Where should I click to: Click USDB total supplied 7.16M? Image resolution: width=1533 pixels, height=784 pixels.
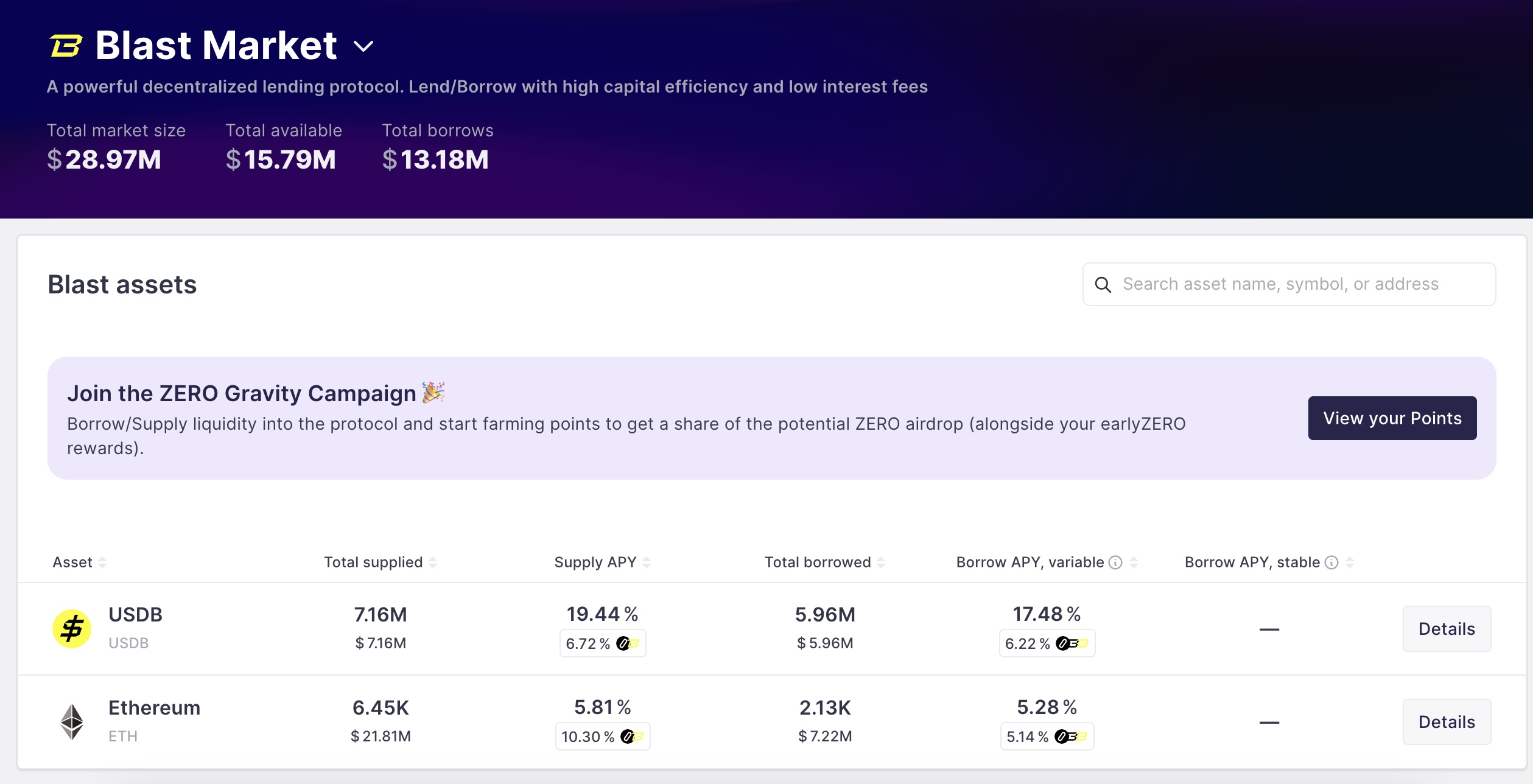(381, 615)
